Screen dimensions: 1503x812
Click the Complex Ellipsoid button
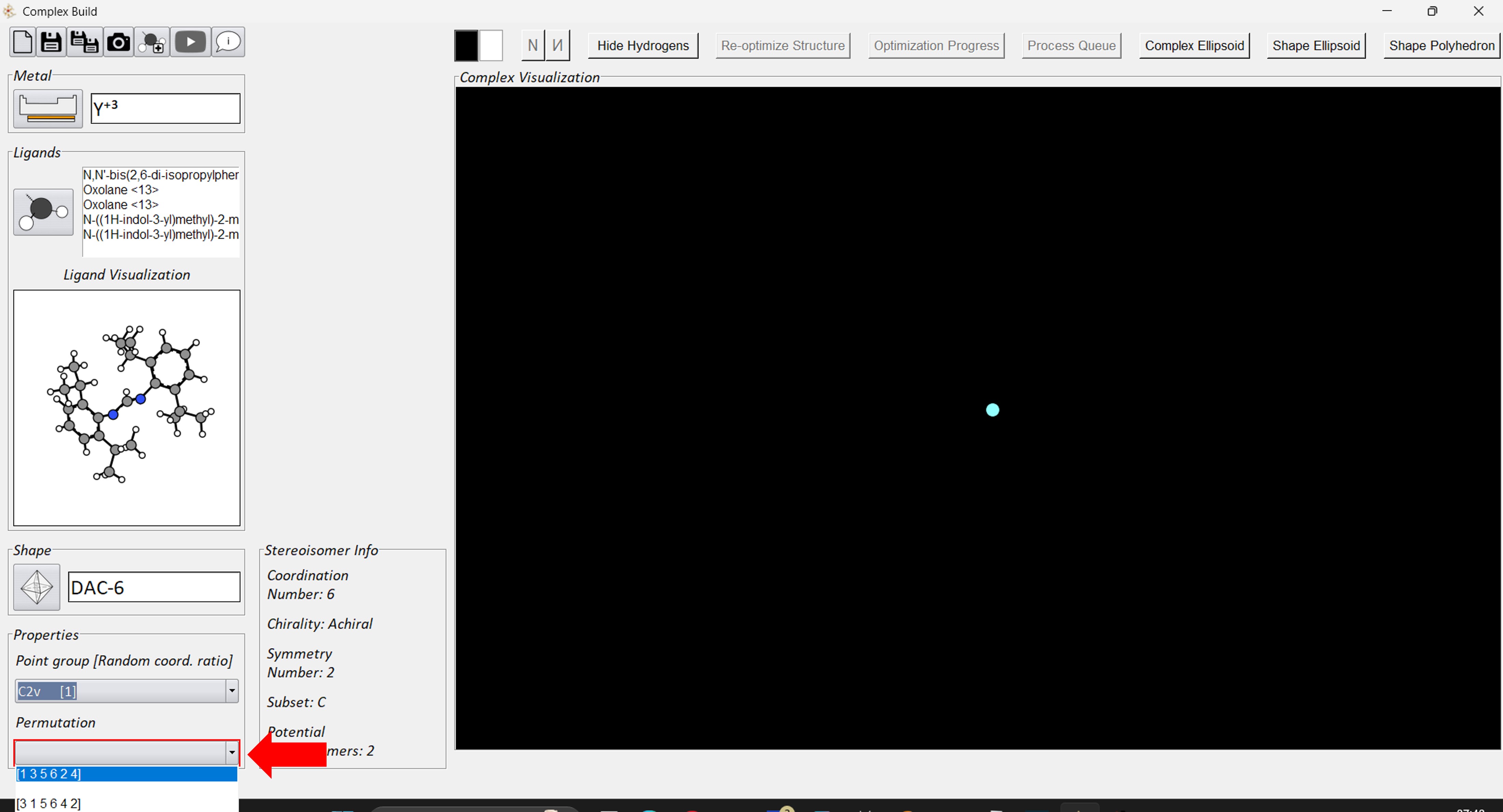coord(1194,45)
